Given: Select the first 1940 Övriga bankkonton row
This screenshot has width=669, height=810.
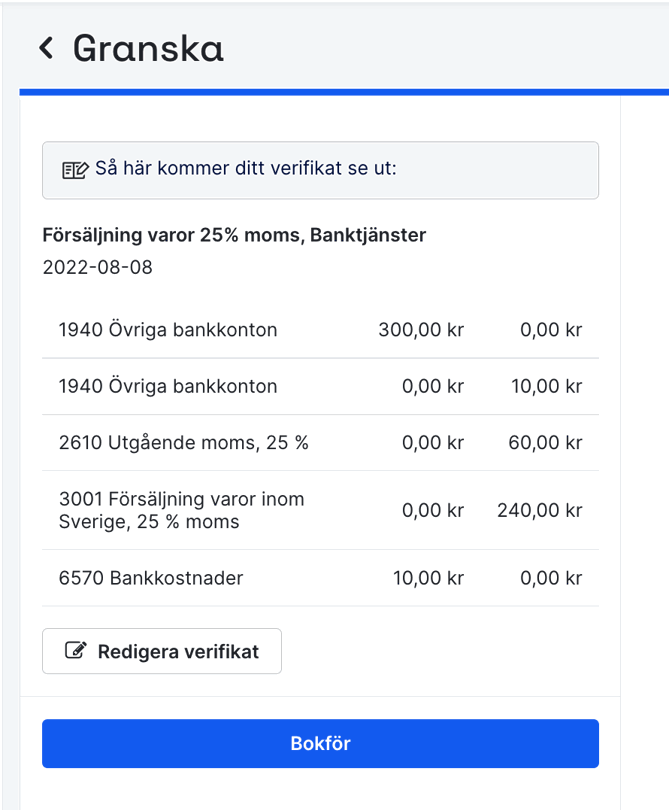Looking at the screenshot, I should coord(170,329).
